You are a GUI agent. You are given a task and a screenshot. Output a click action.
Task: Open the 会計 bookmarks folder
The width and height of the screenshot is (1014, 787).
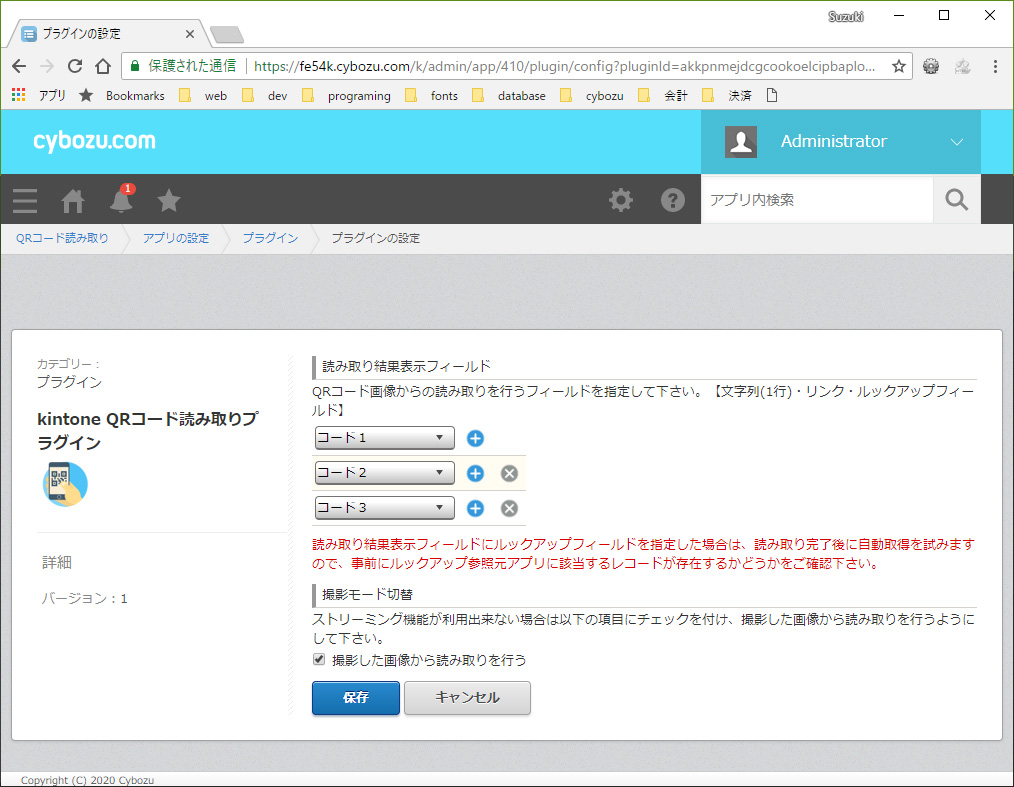click(x=663, y=96)
